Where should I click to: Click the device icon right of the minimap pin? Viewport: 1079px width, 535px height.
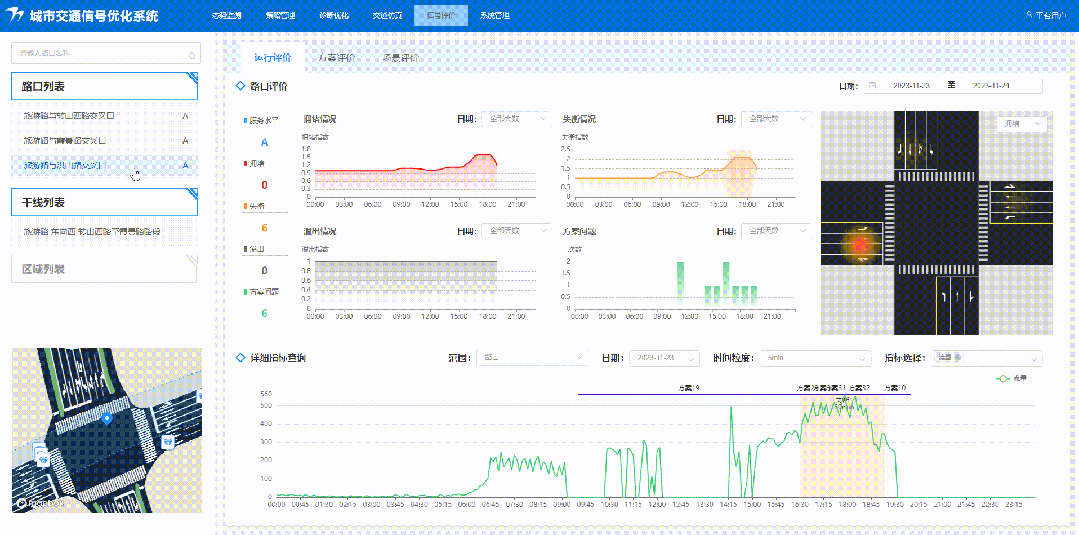pyautogui.click(x=167, y=441)
